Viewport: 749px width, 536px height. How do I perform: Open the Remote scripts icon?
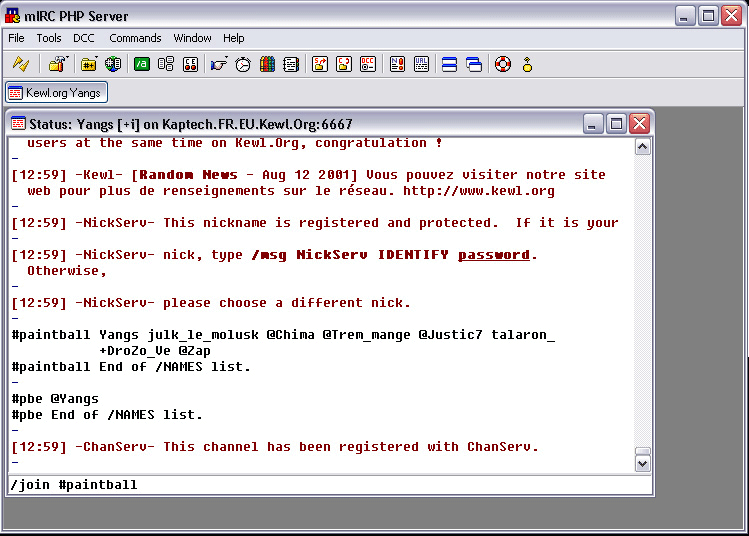coord(191,64)
